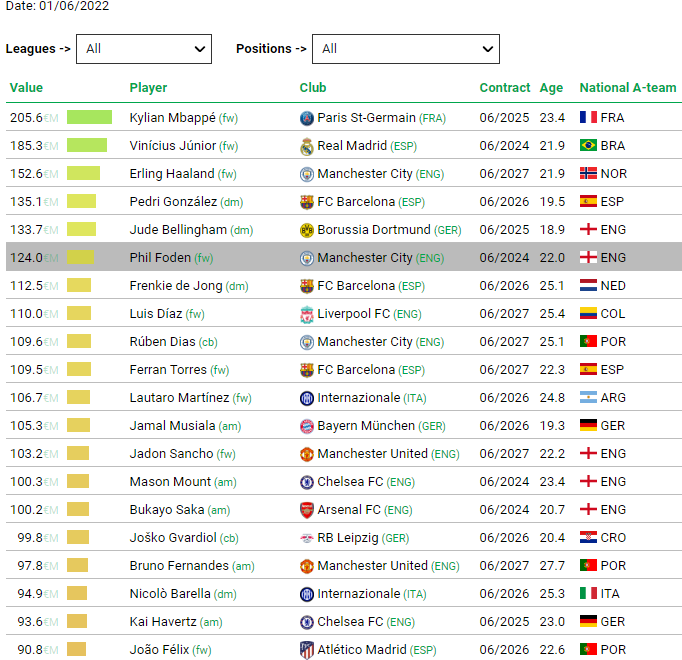The image size is (682, 660).
Task: Open Luis Díaz player name
Action: [x=156, y=314]
